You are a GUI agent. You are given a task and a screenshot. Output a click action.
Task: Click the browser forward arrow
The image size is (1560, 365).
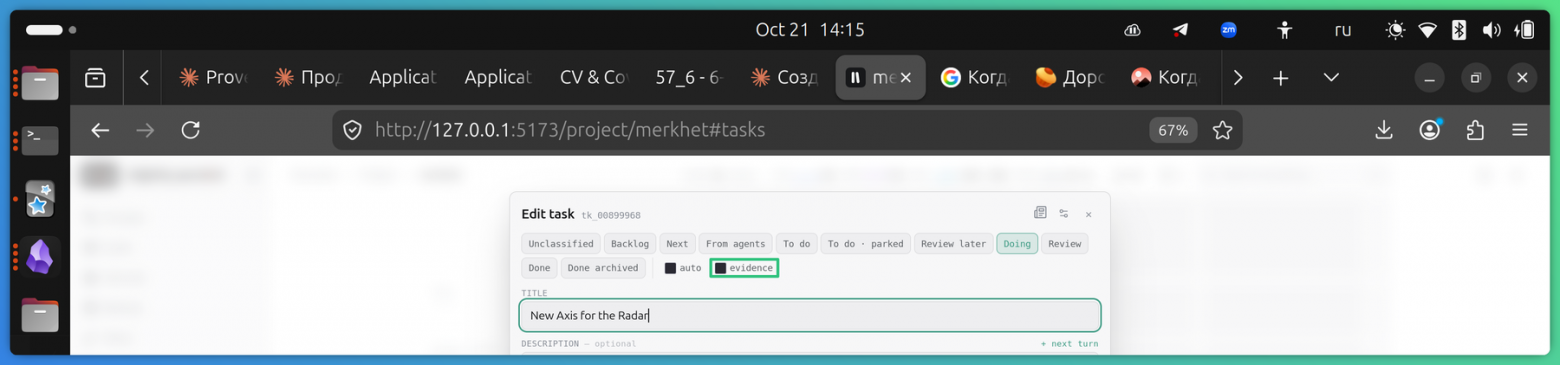click(146, 130)
